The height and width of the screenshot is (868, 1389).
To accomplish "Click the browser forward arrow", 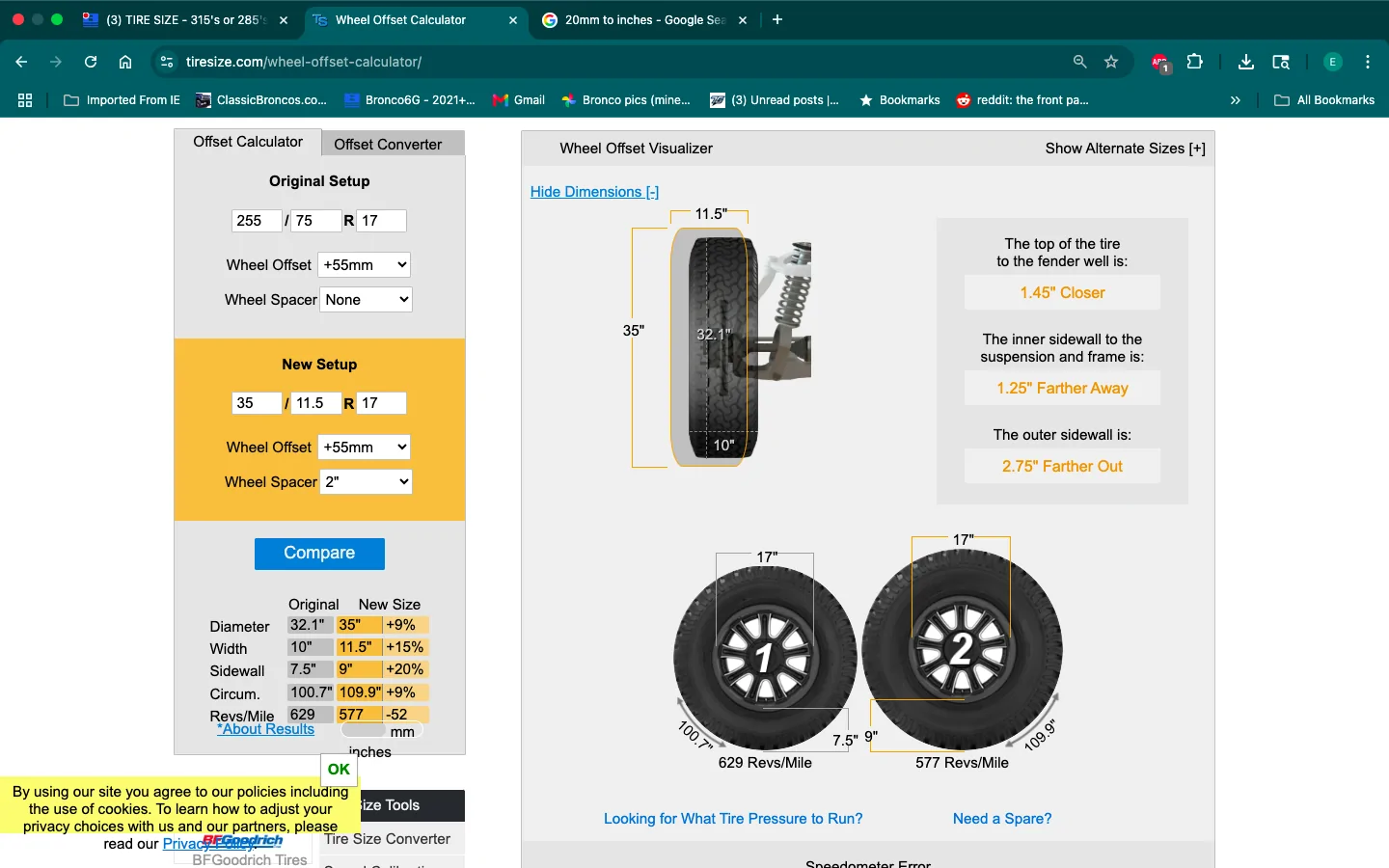I will coord(56,62).
